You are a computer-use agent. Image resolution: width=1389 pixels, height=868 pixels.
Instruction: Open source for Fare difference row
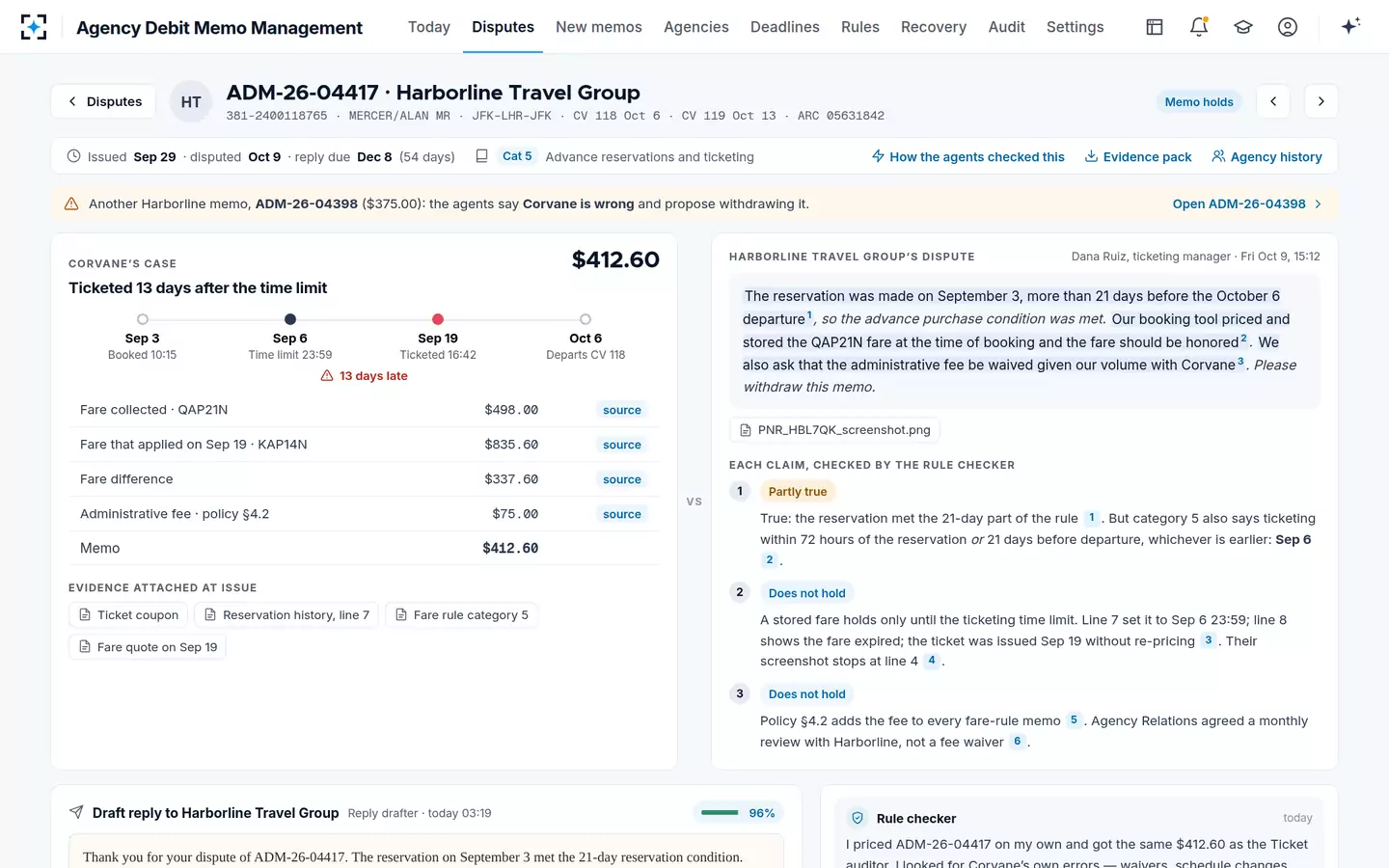(622, 479)
